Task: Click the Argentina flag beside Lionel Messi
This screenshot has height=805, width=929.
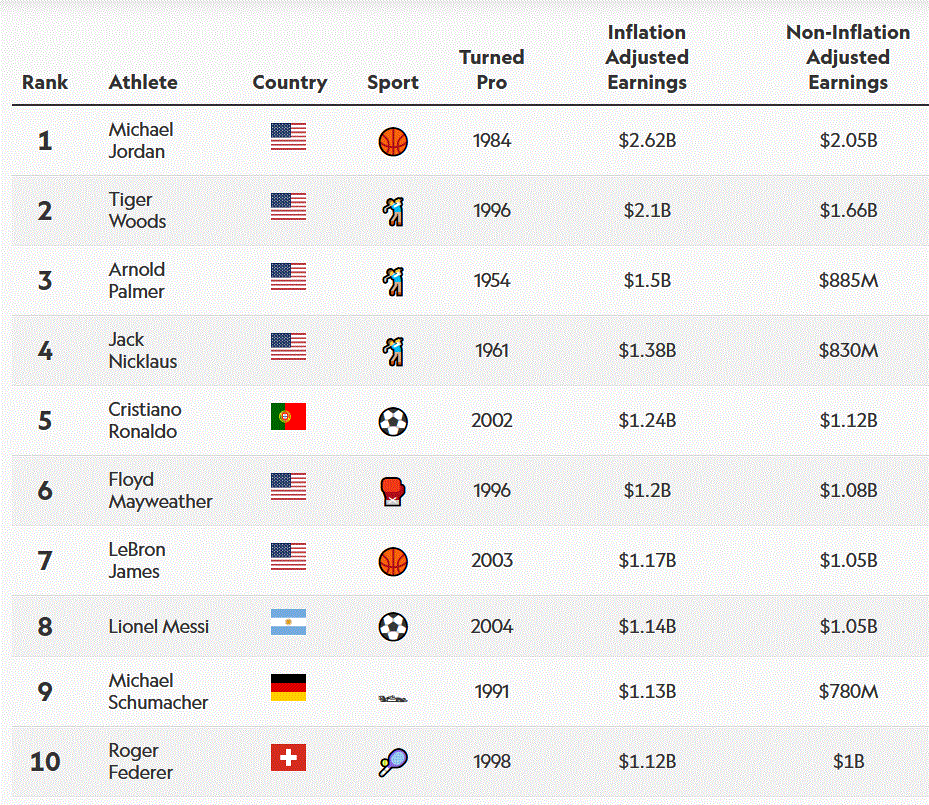Action: (x=288, y=623)
